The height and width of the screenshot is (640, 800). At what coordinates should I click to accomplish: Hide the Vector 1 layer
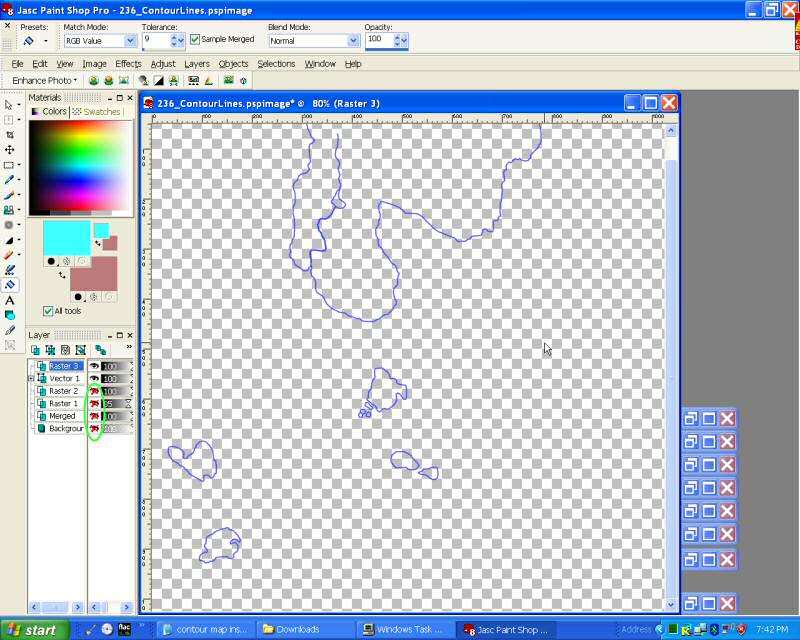pos(95,379)
